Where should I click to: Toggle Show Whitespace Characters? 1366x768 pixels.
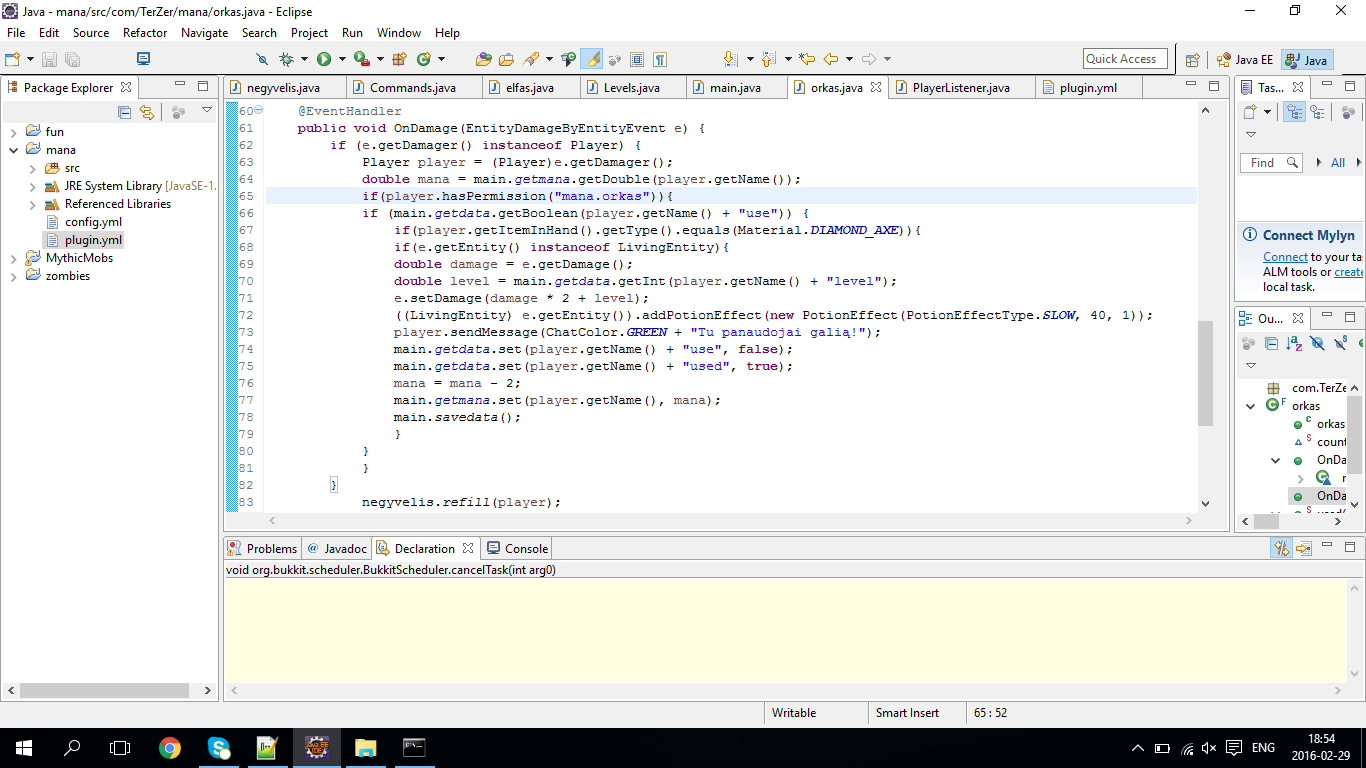[660, 59]
